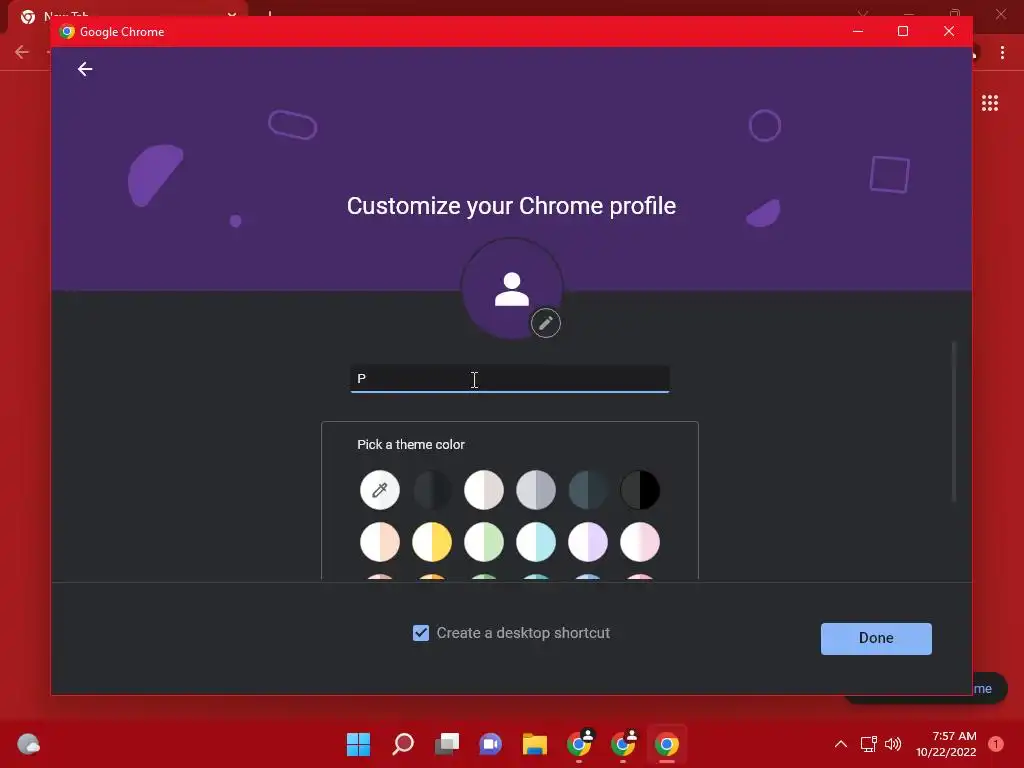Open Task View from taskbar

coord(447,744)
